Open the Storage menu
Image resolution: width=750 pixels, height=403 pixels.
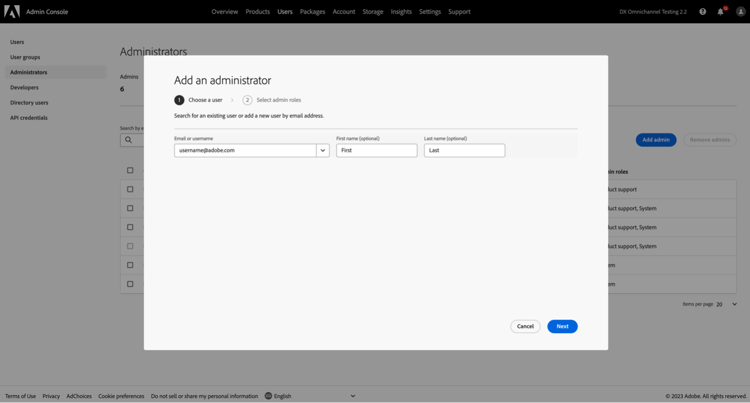[373, 11]
